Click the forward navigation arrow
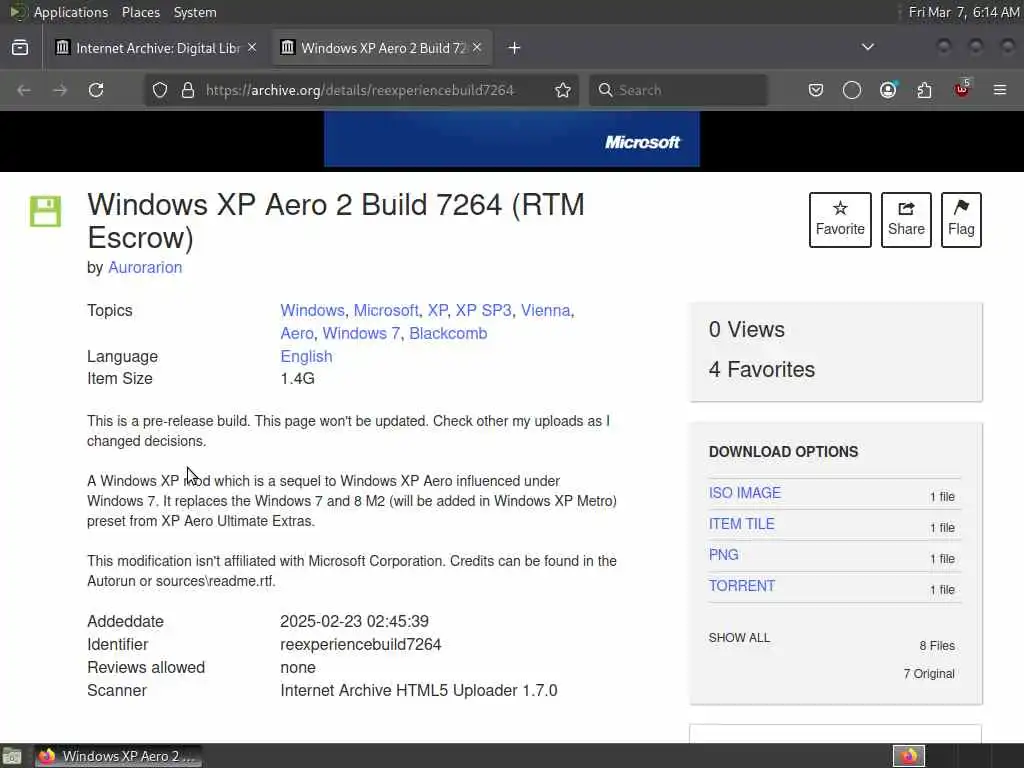 [x=60, y=90]
